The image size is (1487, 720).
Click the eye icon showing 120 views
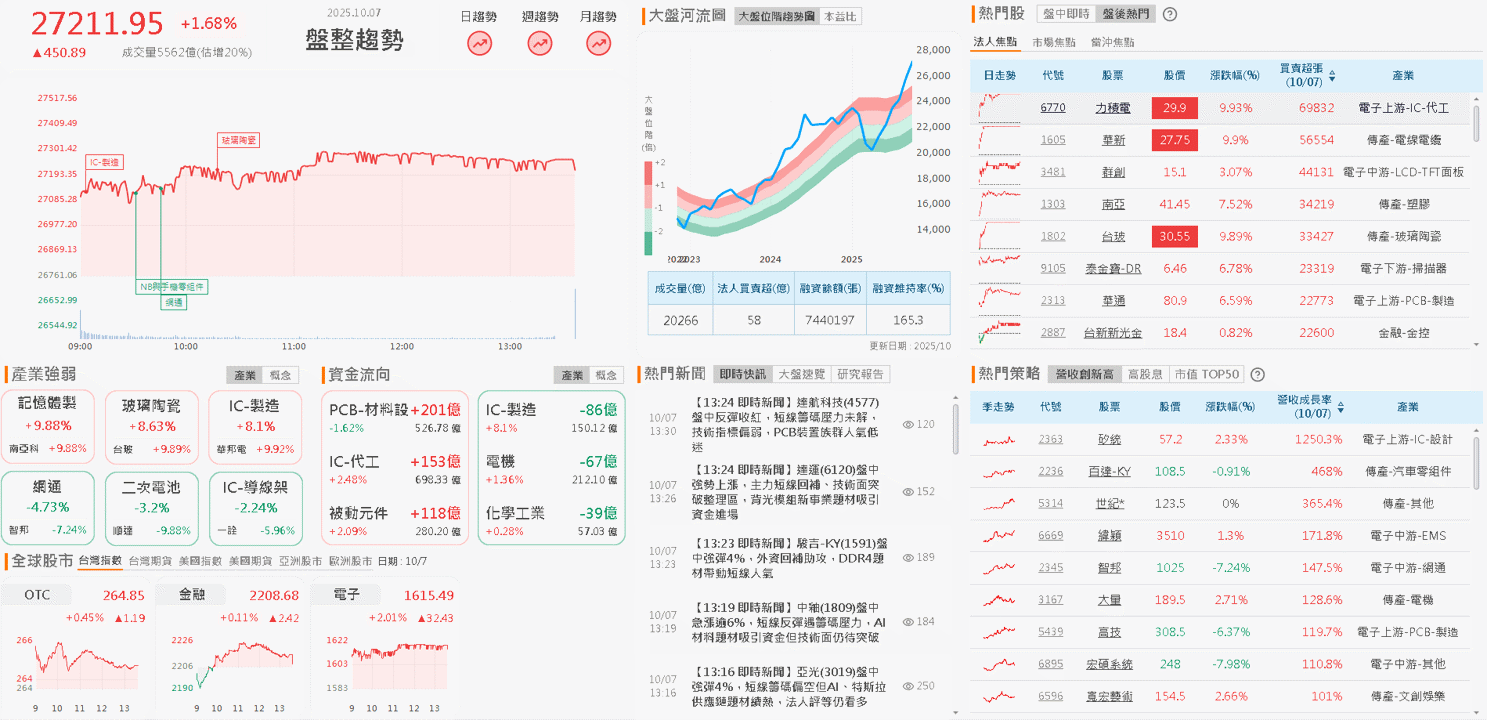pyautogui.click(x=908, y=425)
